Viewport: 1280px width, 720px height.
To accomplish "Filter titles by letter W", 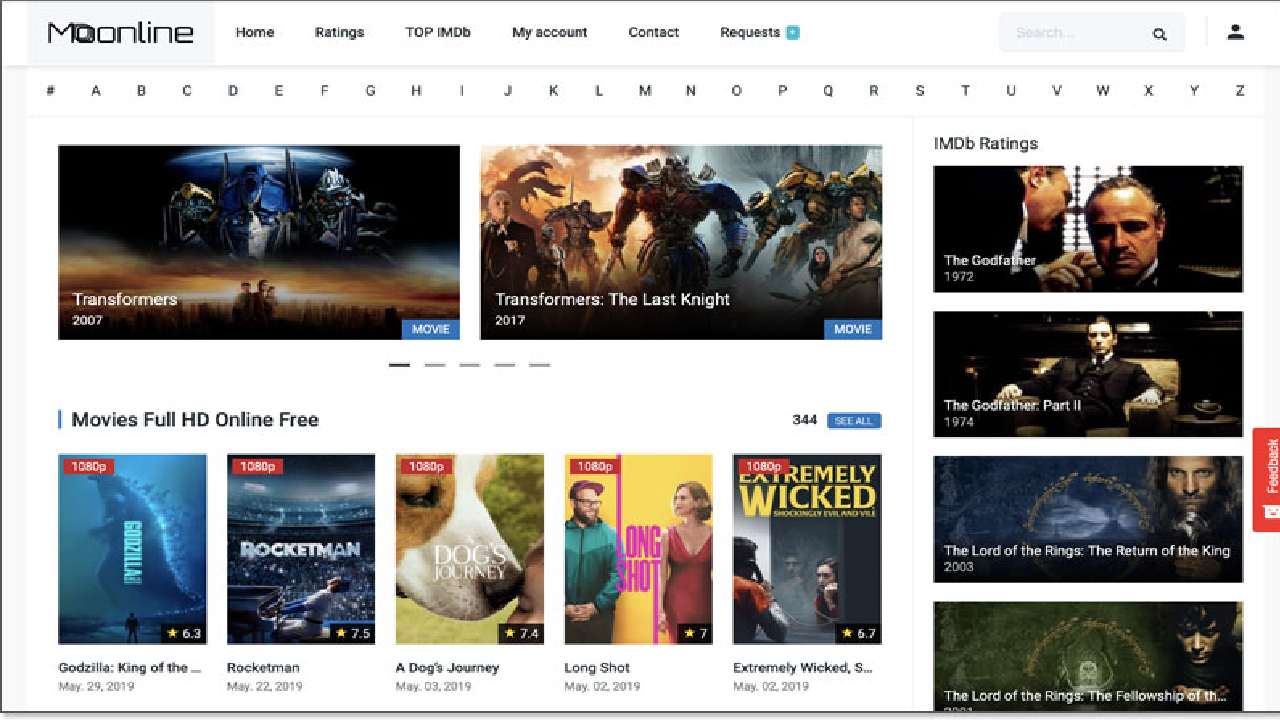I will coord(1102,90).
